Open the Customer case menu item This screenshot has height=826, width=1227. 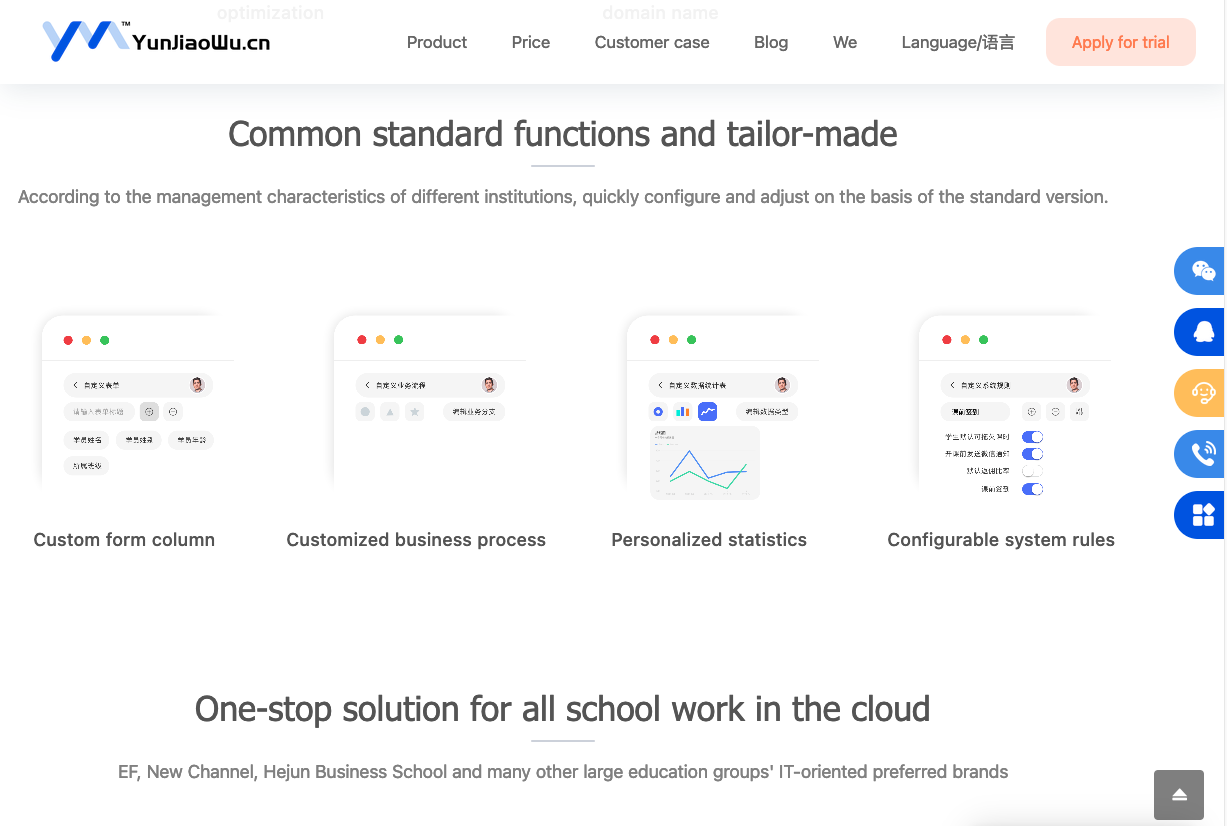point(651,42)
